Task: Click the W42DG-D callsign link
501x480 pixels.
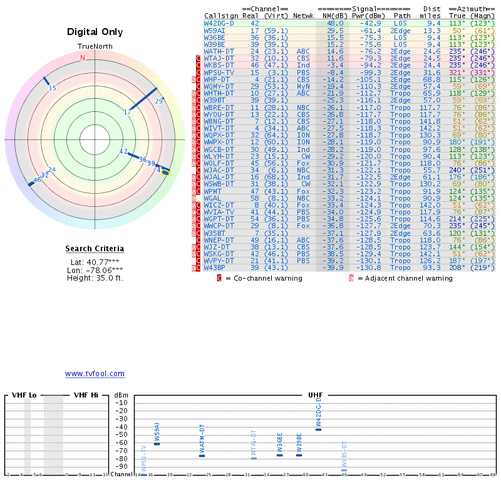Action: pyautogui.click(x=219, y=23)
